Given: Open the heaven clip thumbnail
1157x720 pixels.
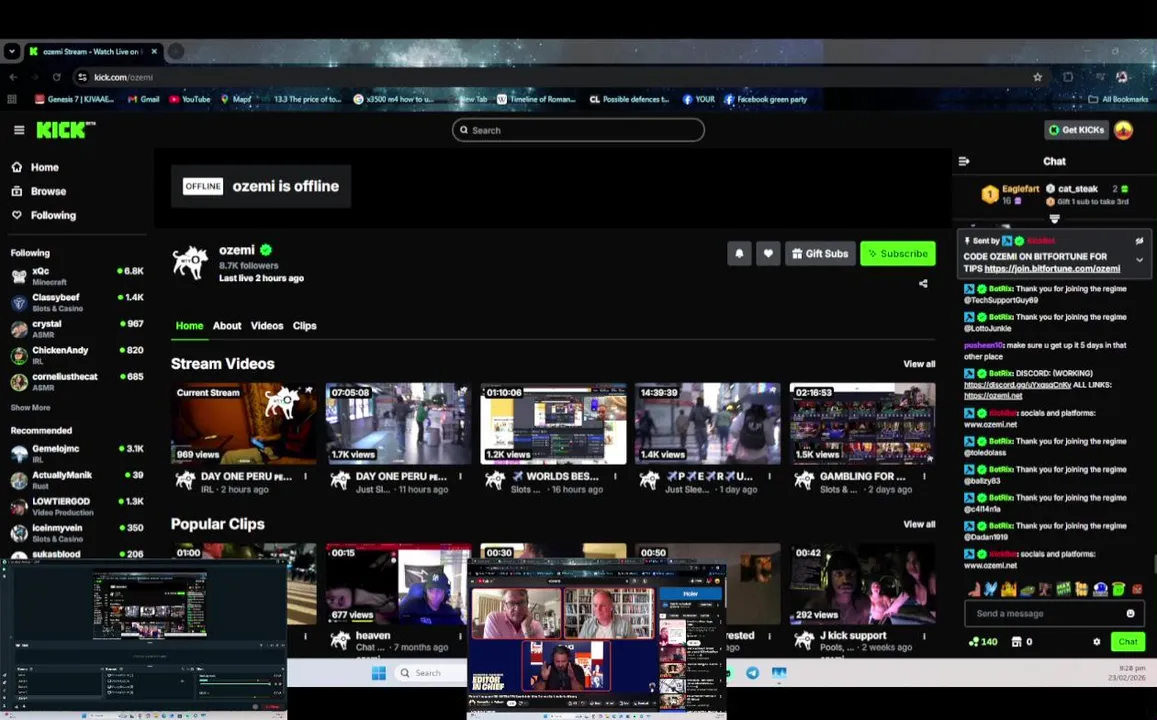Looking at the screenshot, I should (398, 584).
